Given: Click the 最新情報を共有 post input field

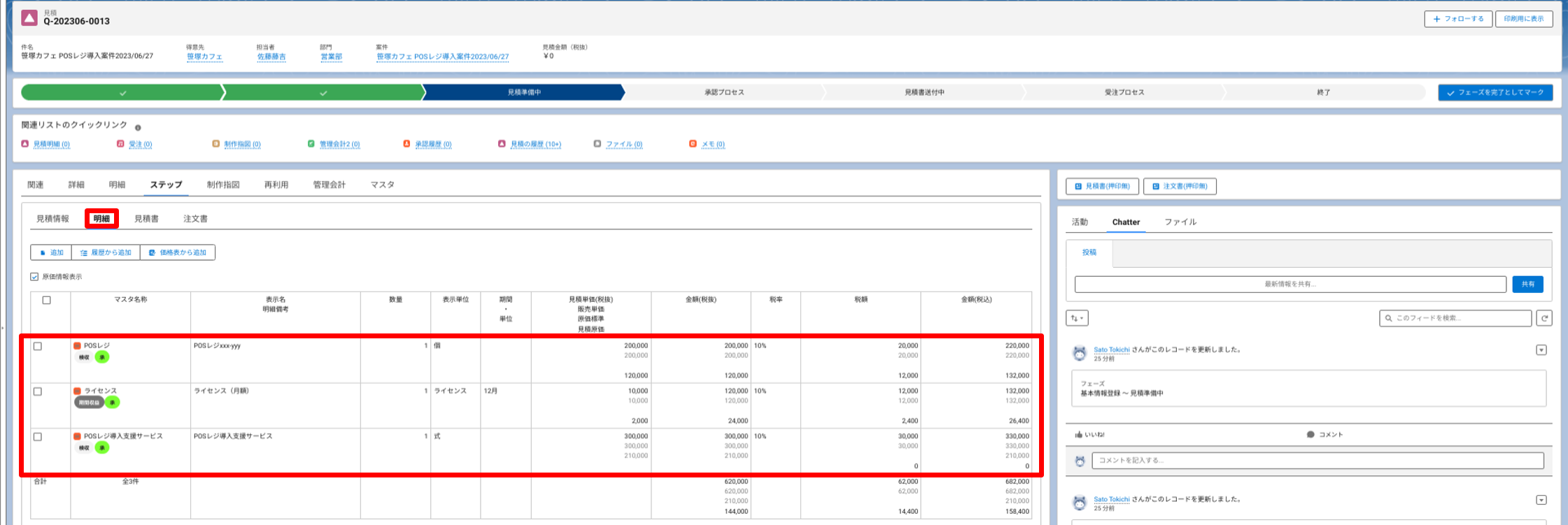Looking at the screenshot, I should (x=1290, y=284).
